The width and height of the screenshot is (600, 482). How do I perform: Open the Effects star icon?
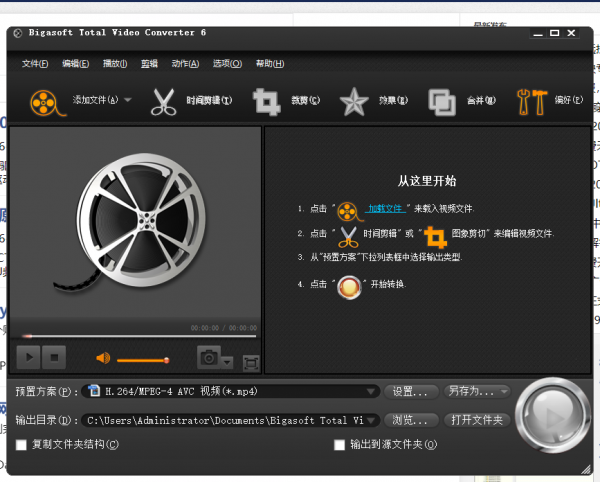(354, 101)
